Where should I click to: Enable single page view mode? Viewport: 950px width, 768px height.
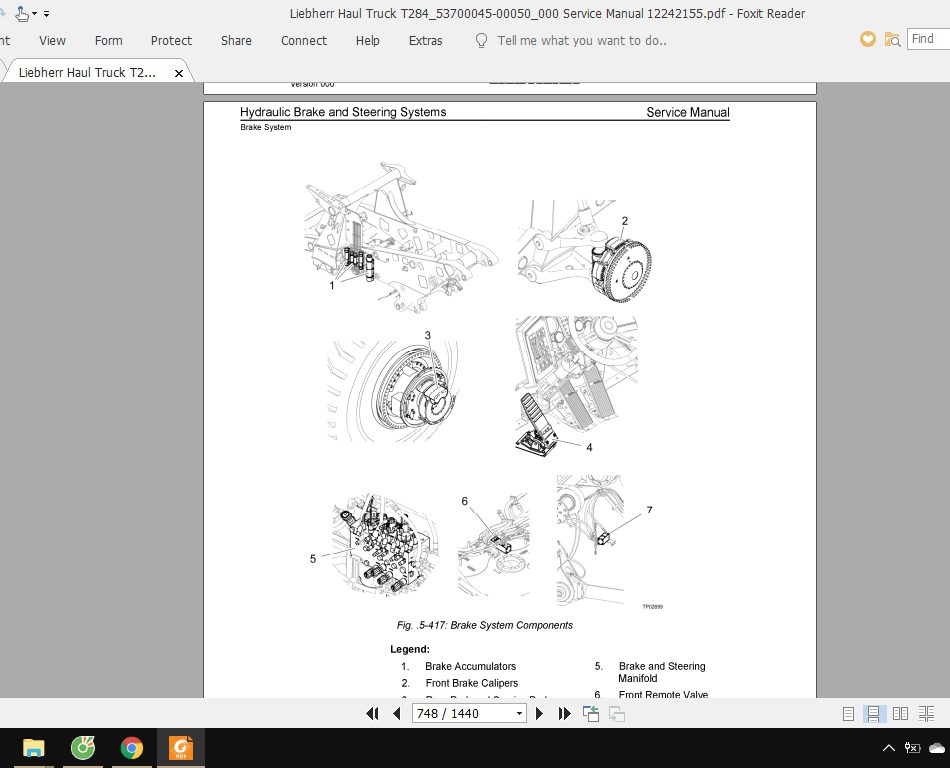(x=848, y=713)
